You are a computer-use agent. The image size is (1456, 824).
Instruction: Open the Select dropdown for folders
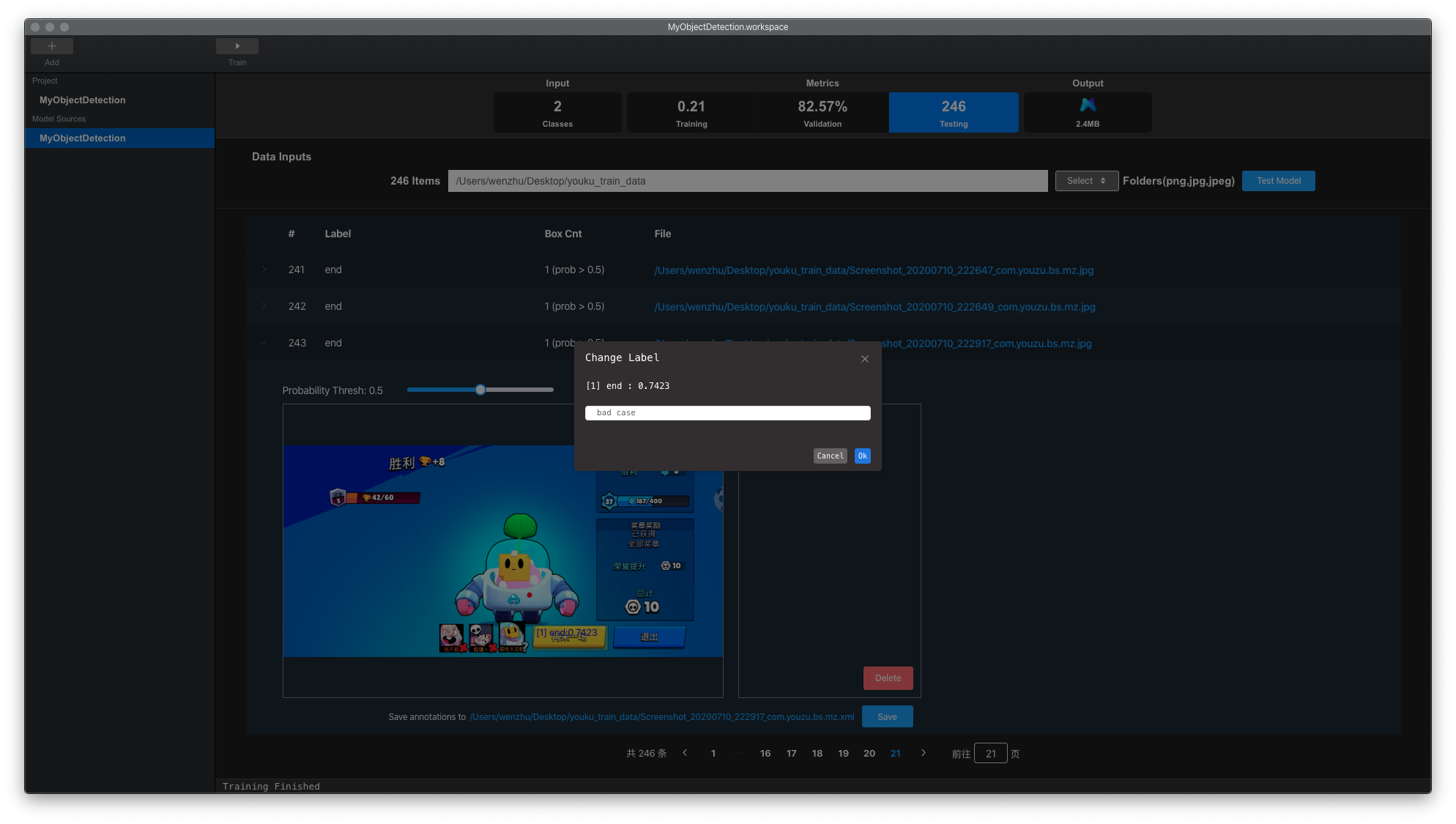pyautogui.click(x=1086, y=181)
